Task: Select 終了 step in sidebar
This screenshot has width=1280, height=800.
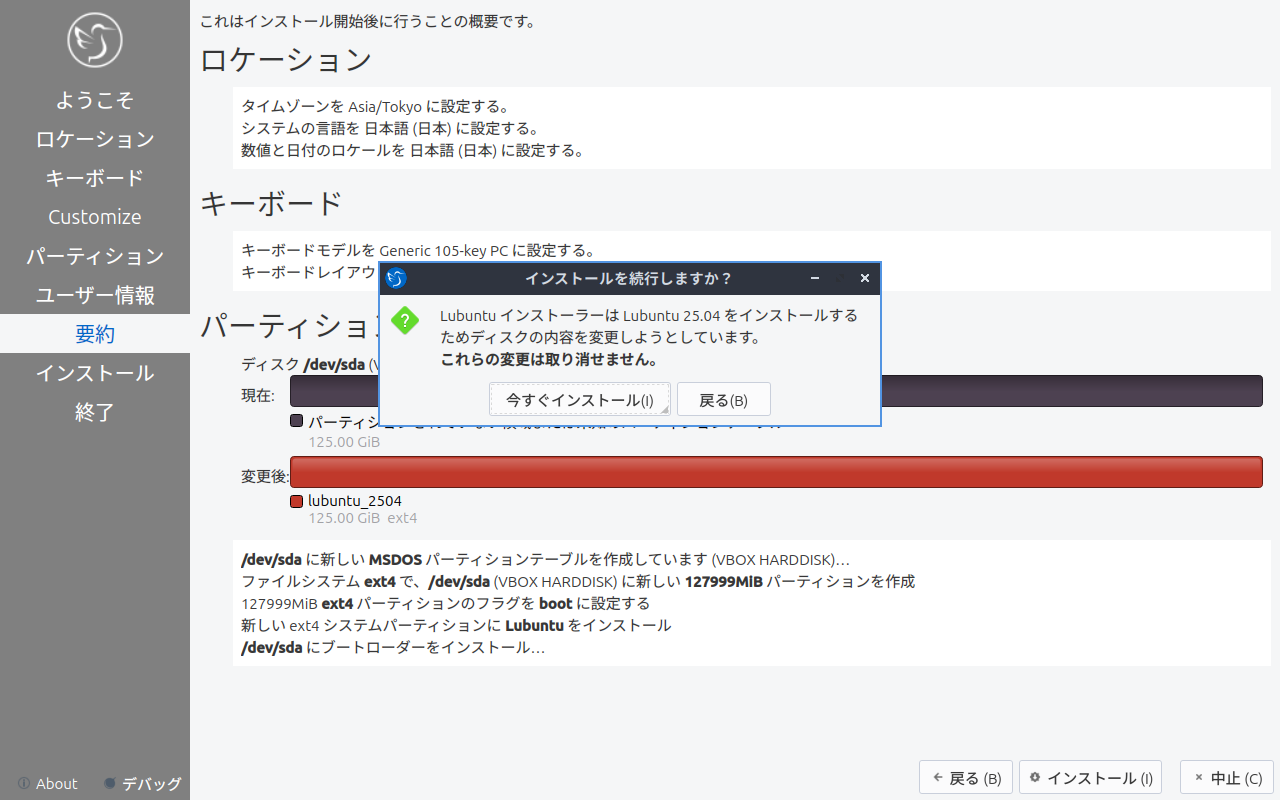Action: coord(95,412)
